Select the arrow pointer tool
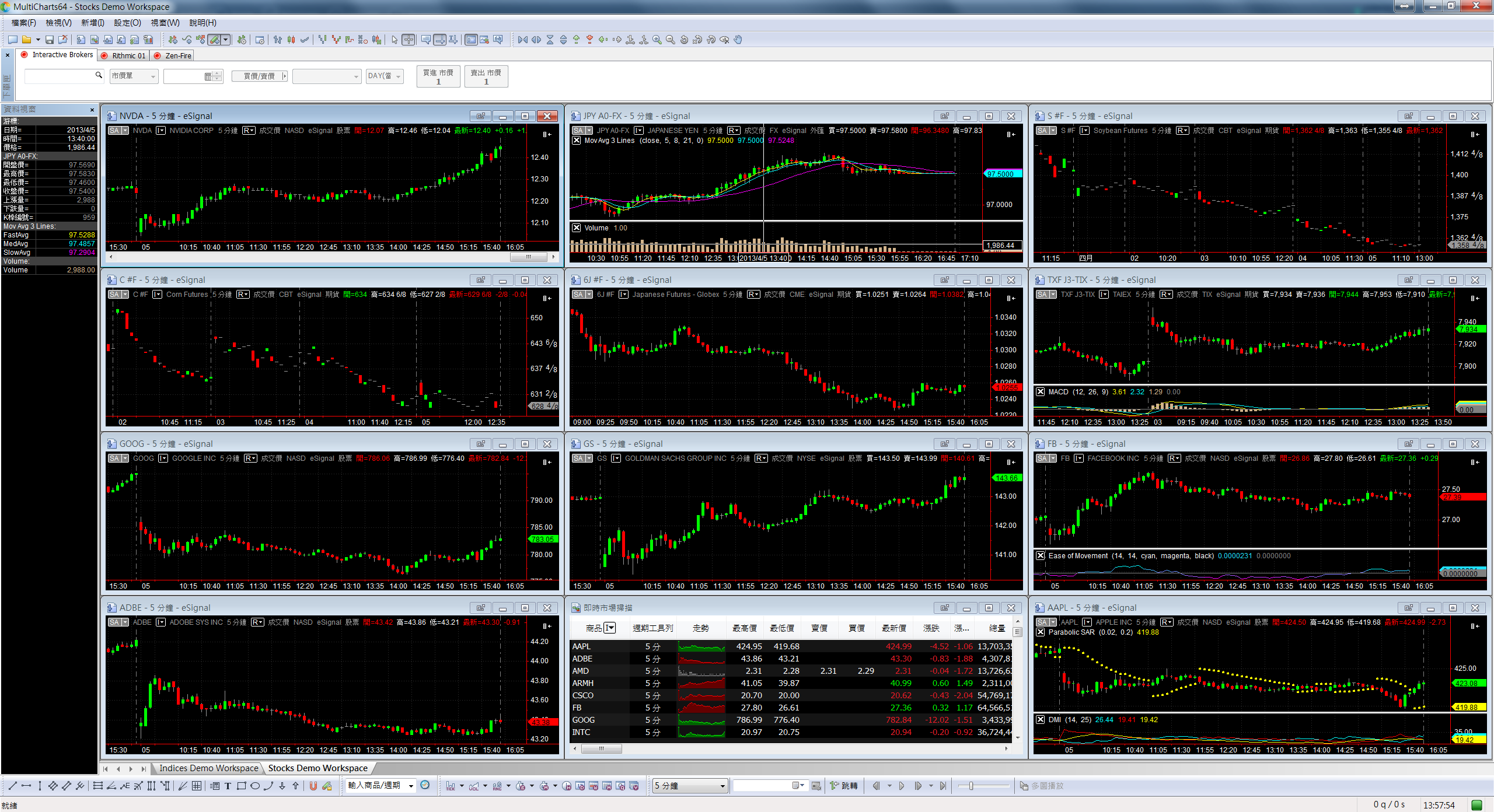 [395, 40]
